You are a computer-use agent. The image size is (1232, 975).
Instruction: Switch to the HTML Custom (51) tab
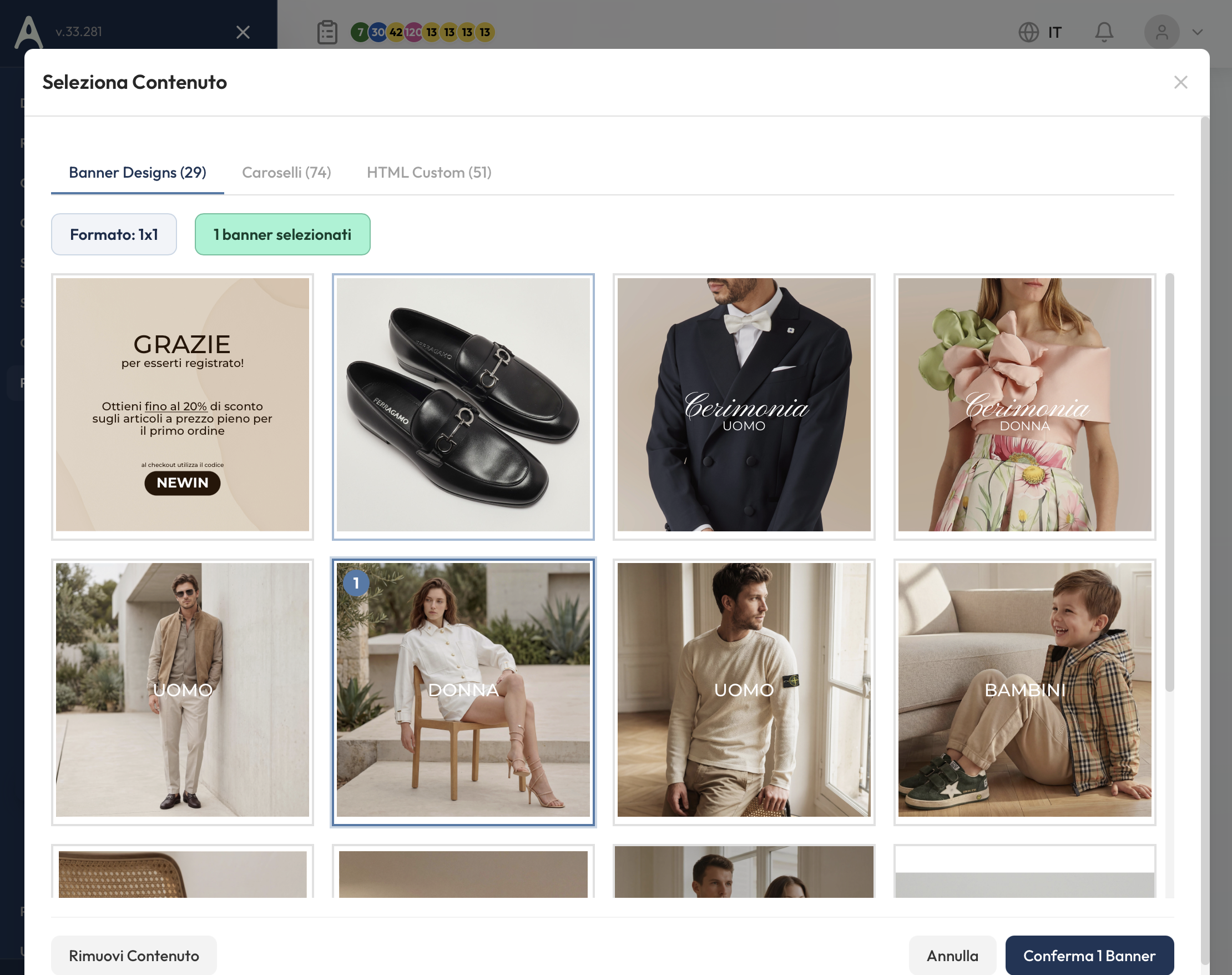(x=429, y=172)
